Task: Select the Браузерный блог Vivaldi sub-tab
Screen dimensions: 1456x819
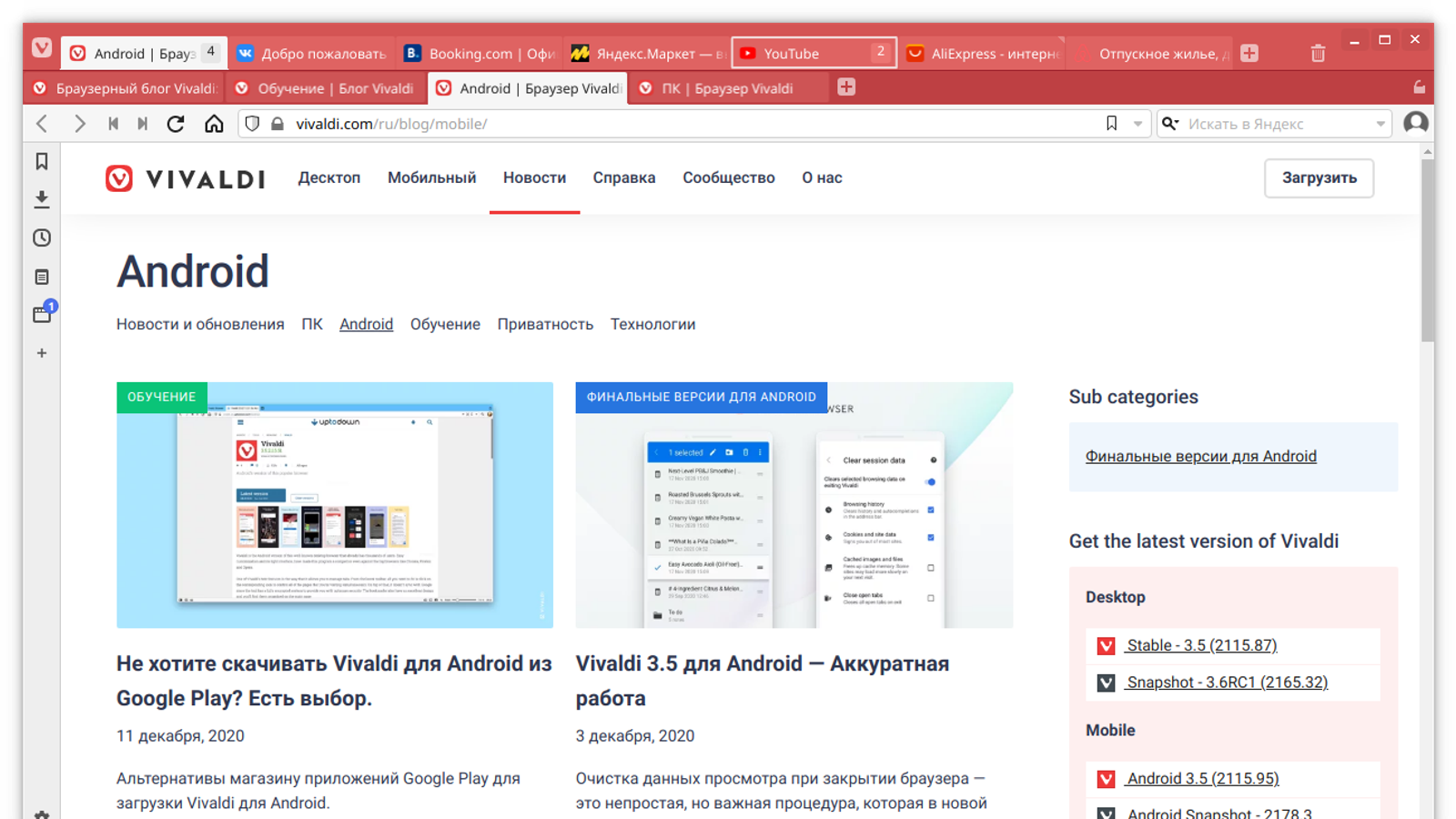Action: 124,88
